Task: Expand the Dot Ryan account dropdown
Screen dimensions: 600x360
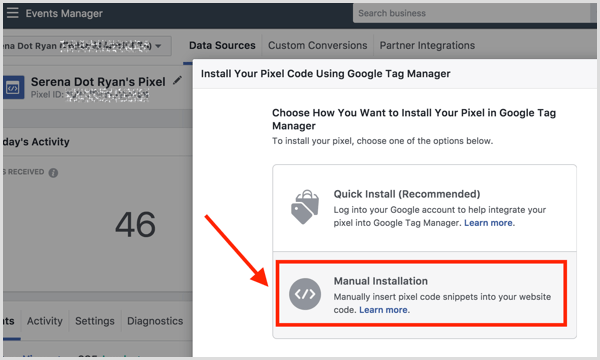Action: point(87,46)
